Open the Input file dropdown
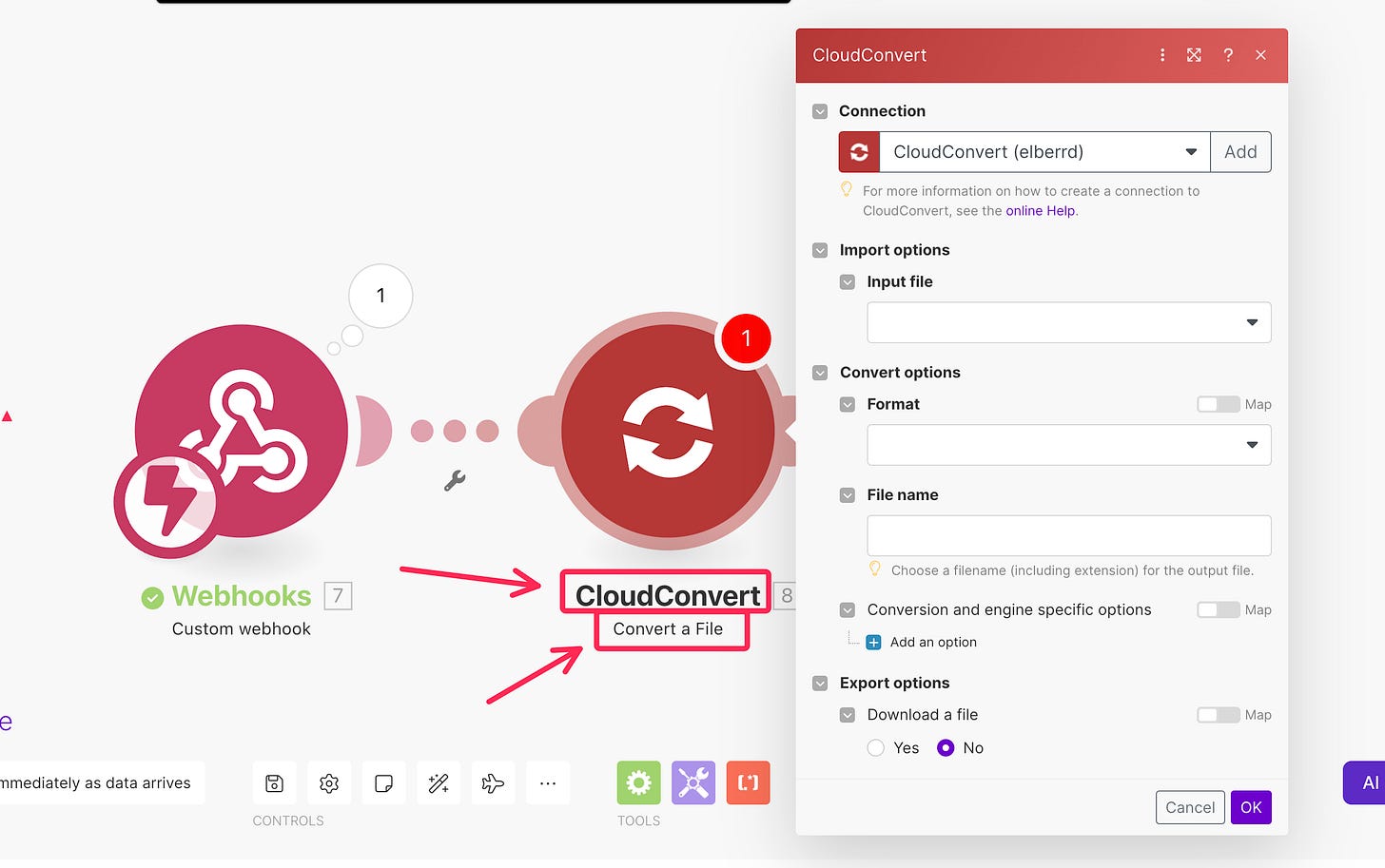 pyautogui.click(x=1069, y=322)
